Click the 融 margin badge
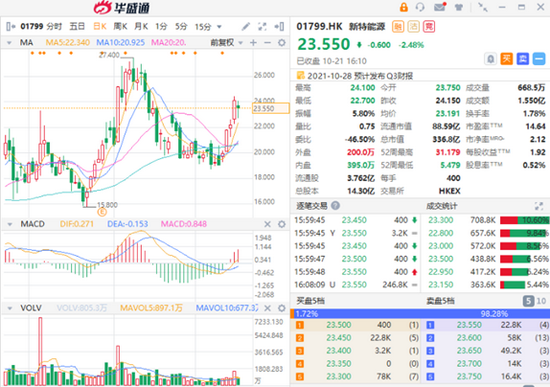The width and height of the screenshot is (550, 387). click(x=398, y=27)
